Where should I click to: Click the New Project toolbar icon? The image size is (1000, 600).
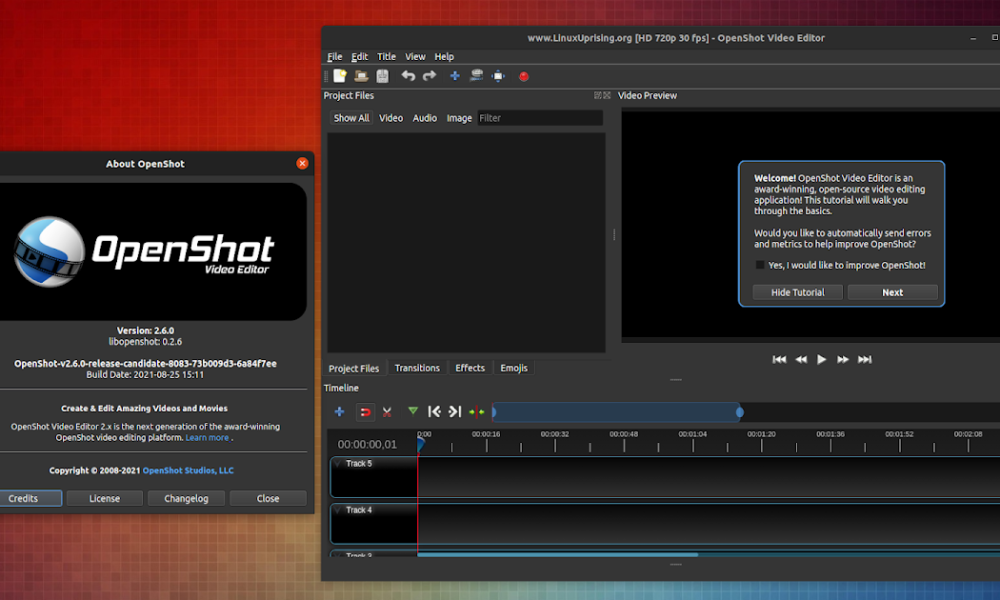click(340, 76)
